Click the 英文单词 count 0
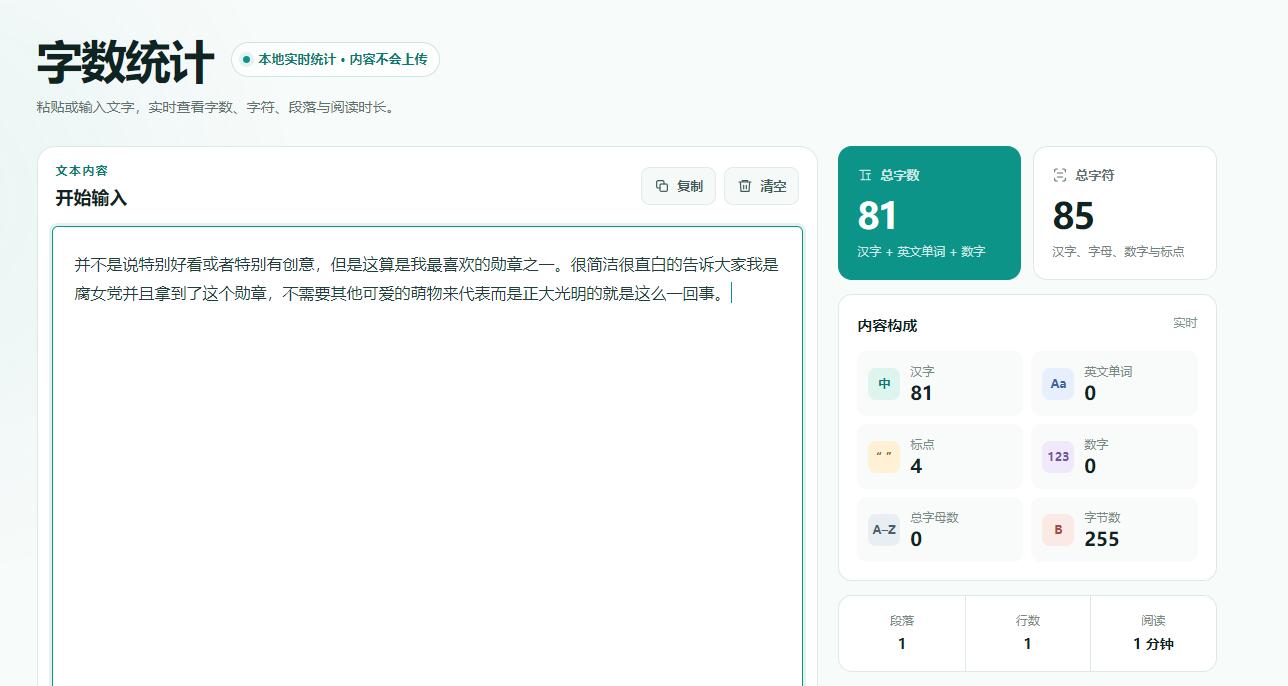 [1090, 394]
